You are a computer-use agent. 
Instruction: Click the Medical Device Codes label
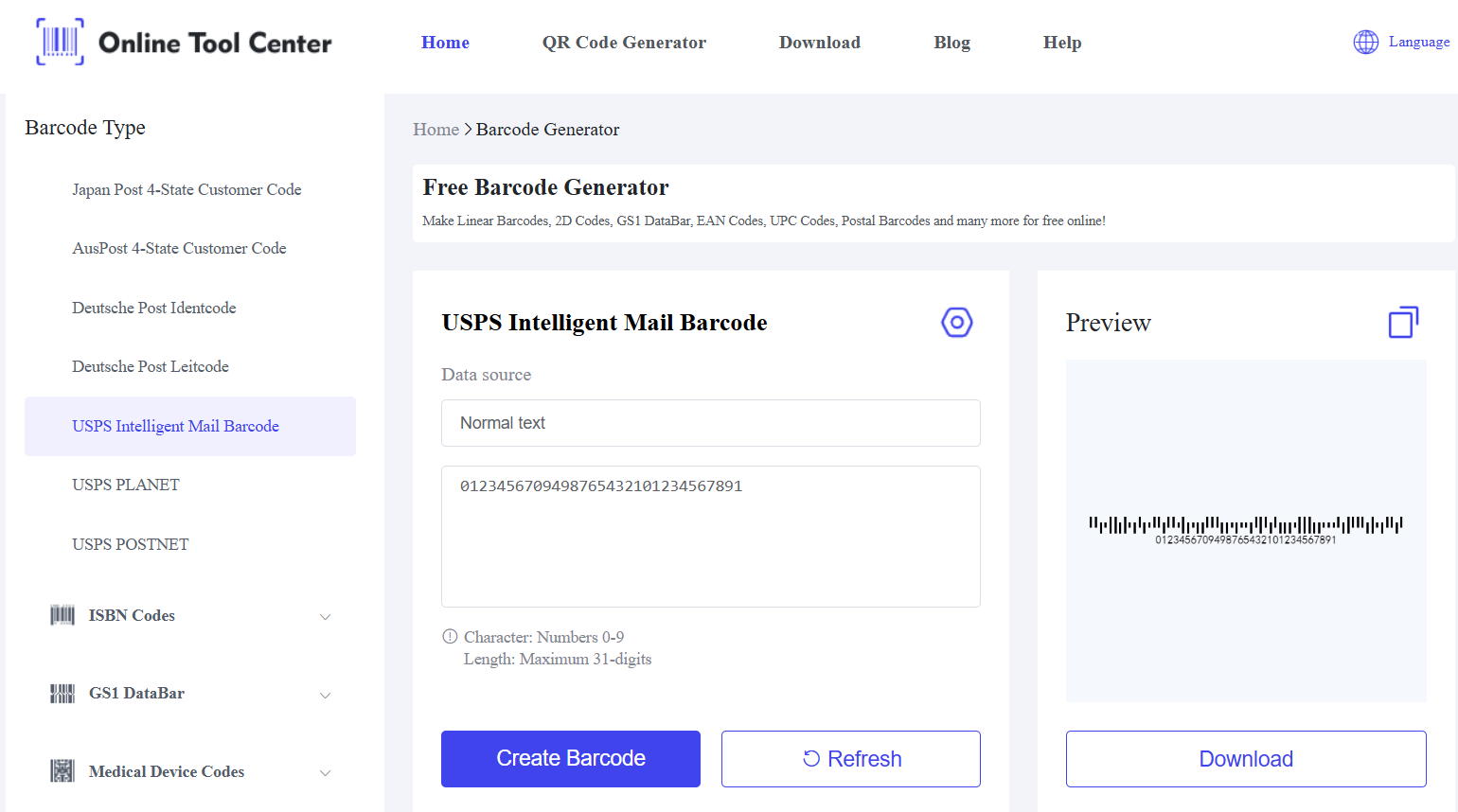[167, 771]
